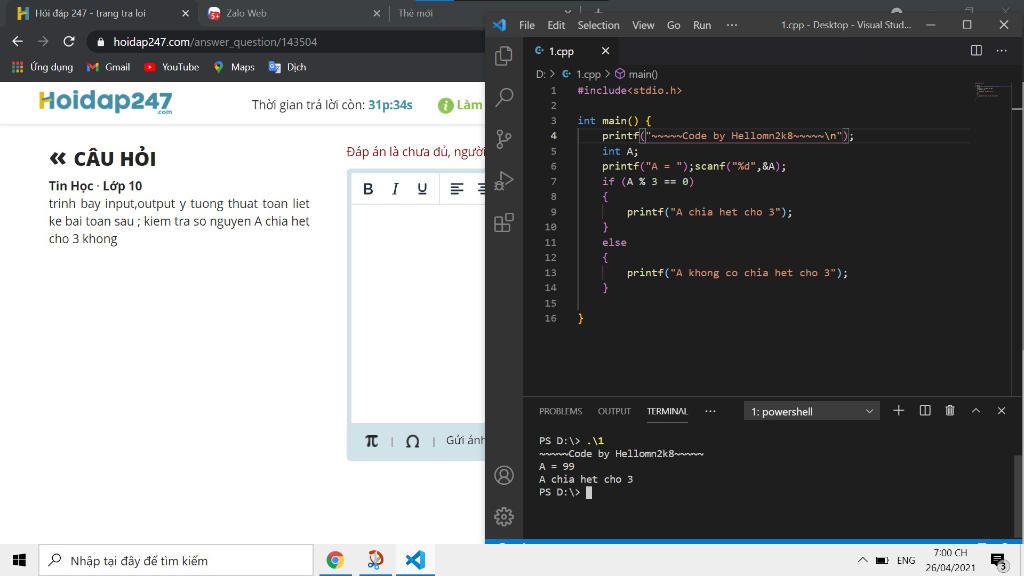
Task: Open the panel's additional views ellipsis
Action: [x=710, y=411]
